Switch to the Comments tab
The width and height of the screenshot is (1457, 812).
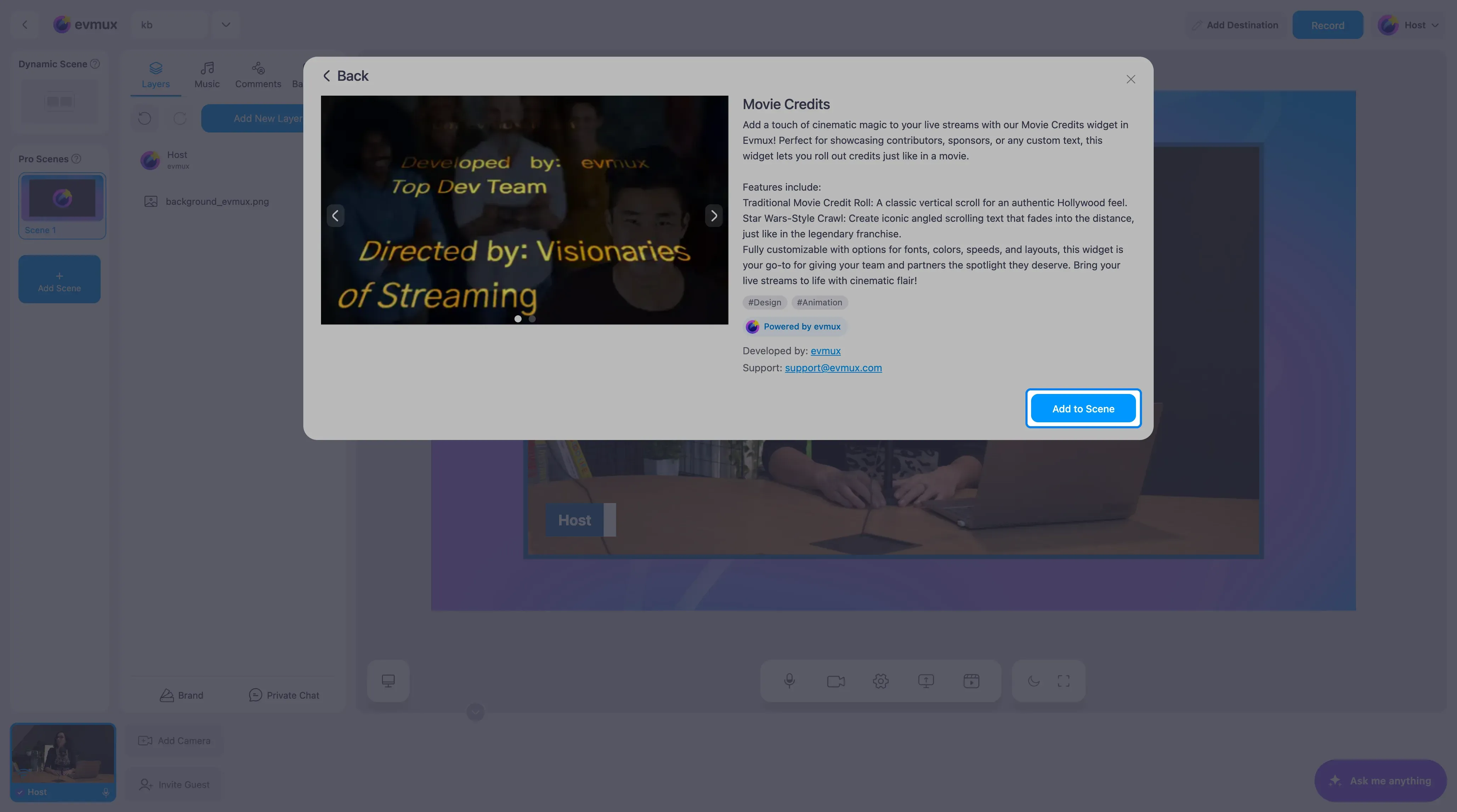[258, 75]
